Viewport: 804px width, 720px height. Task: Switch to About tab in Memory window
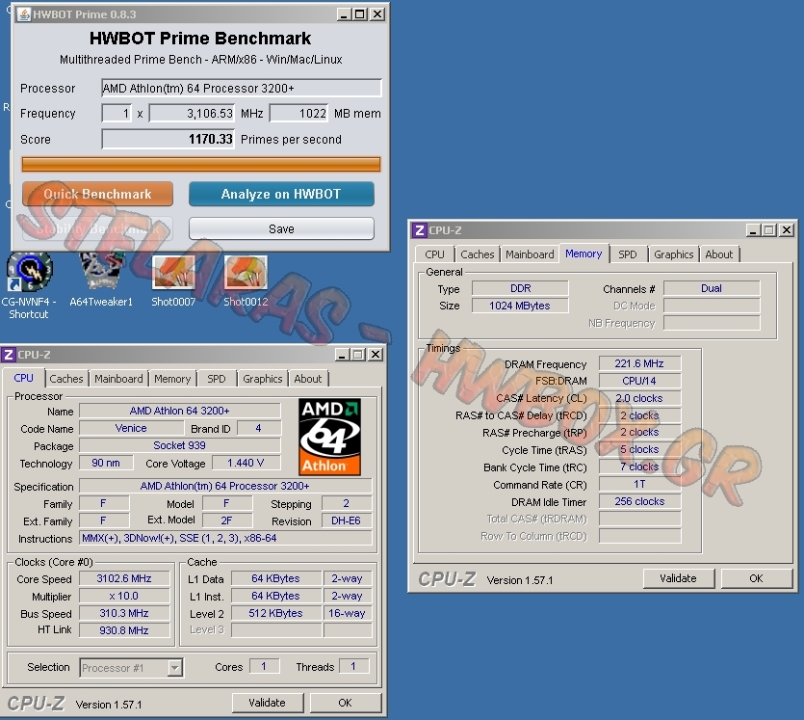[x=719, y=254]
